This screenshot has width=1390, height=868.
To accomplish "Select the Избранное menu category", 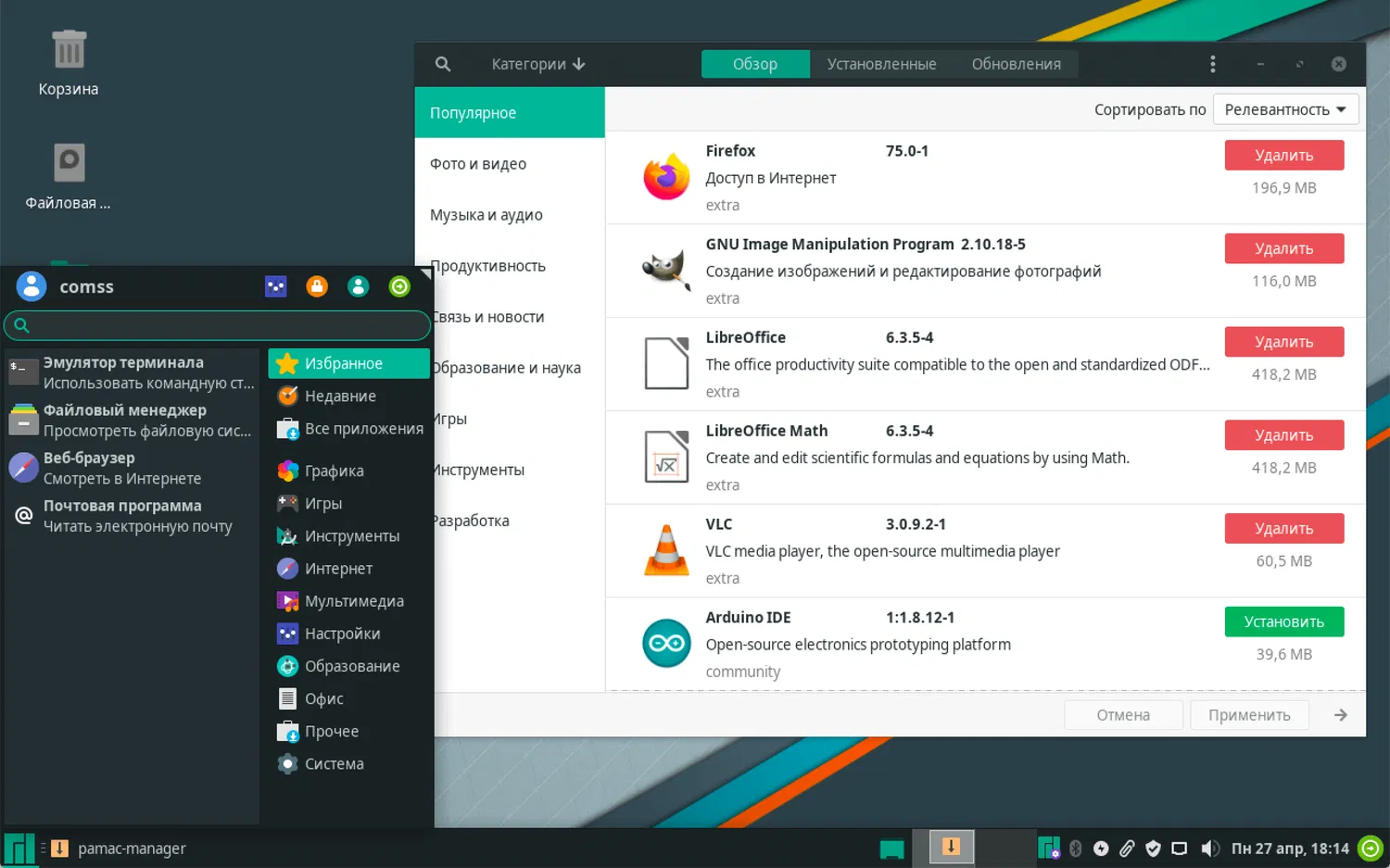I will (x=349, y=363).
